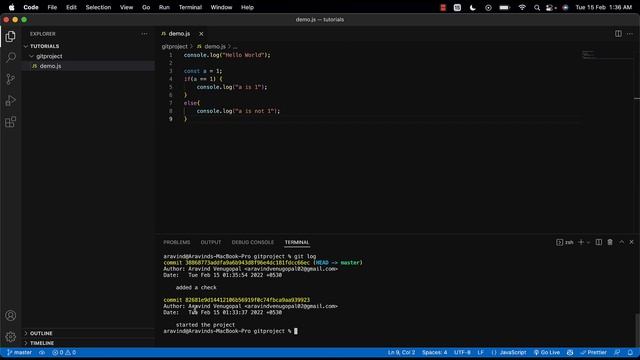The width and height of the screenshot is (640, 360).
Task: Close the demo.js editor tab
Action: click(x=201, y=34)
